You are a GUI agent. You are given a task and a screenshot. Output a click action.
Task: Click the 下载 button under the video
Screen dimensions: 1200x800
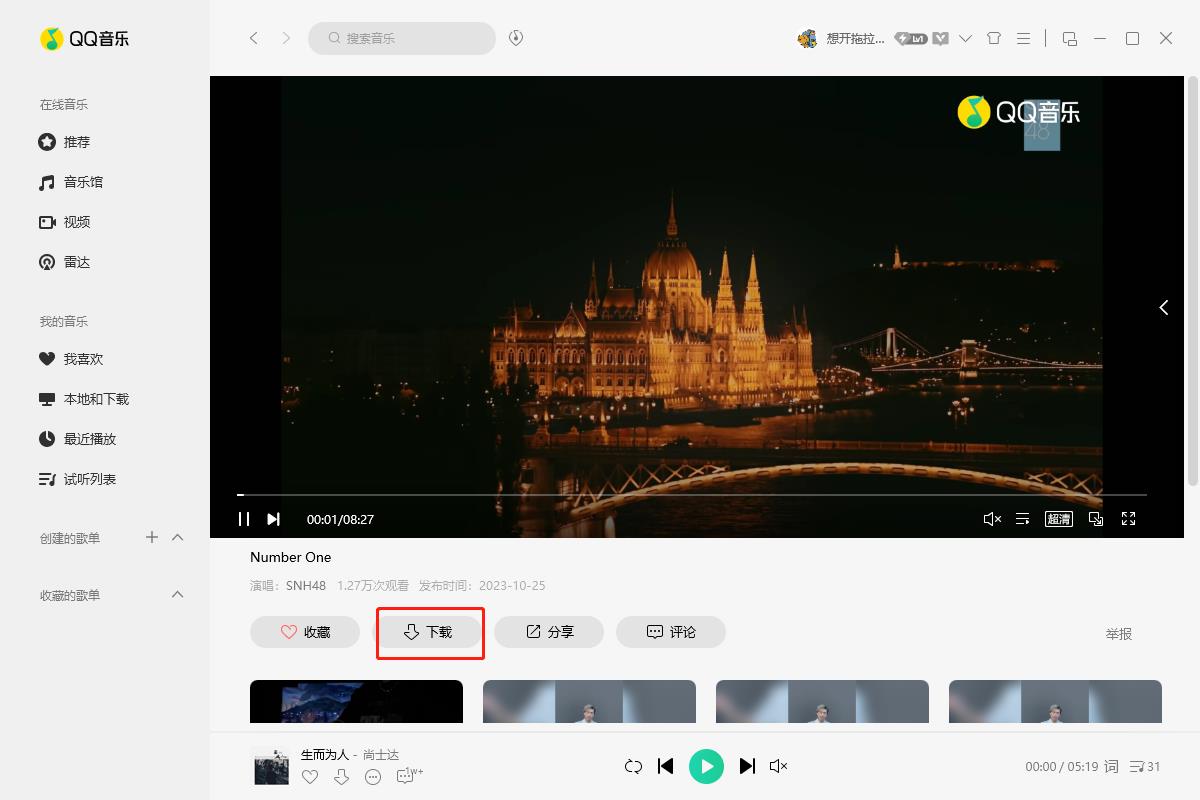[x=428, y=632]
